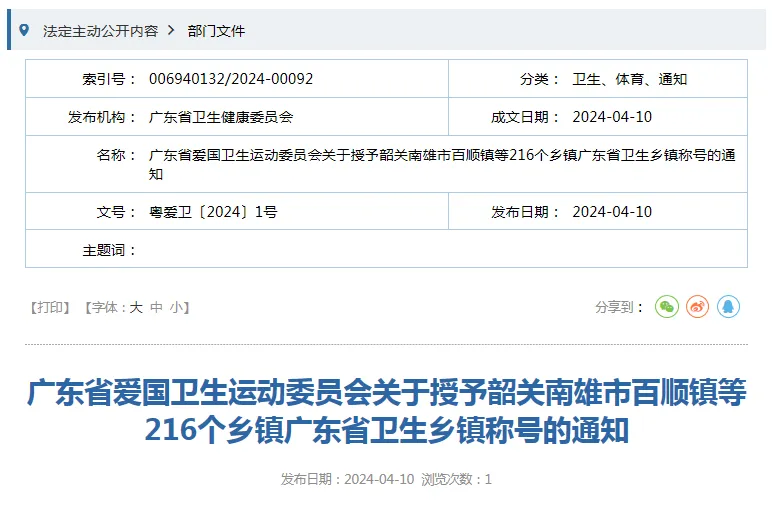Click the breadcrumb chevron arrow separator
The width and height of the screenshot is (778, 506).
click(x=171, y=30)
